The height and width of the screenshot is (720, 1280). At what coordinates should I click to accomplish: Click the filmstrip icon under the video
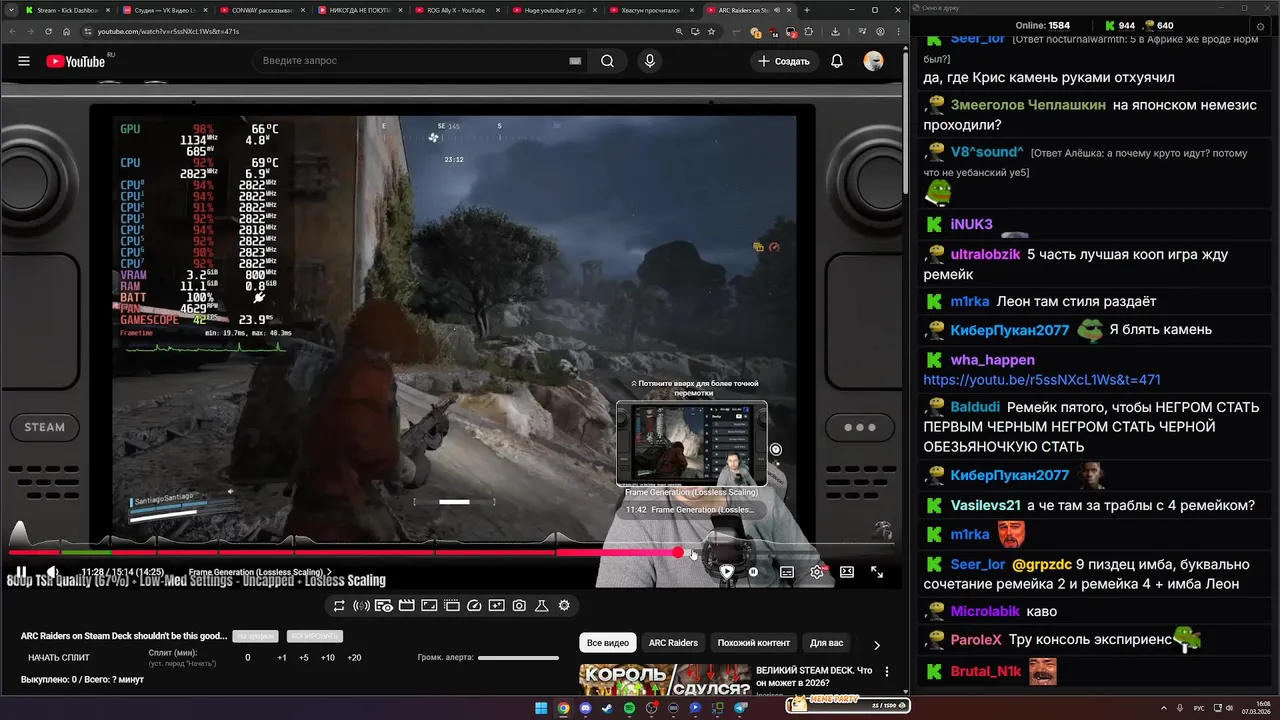pyautogui.click(x=452, y=605)
